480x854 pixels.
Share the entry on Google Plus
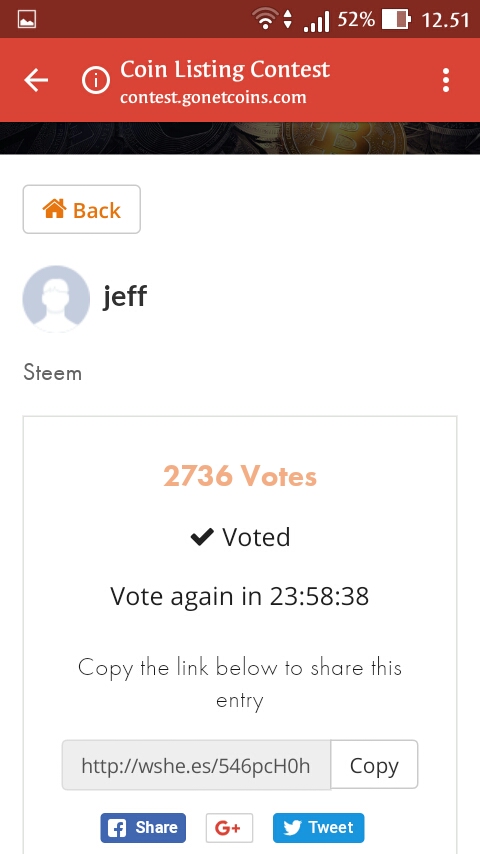click(229, 828)
